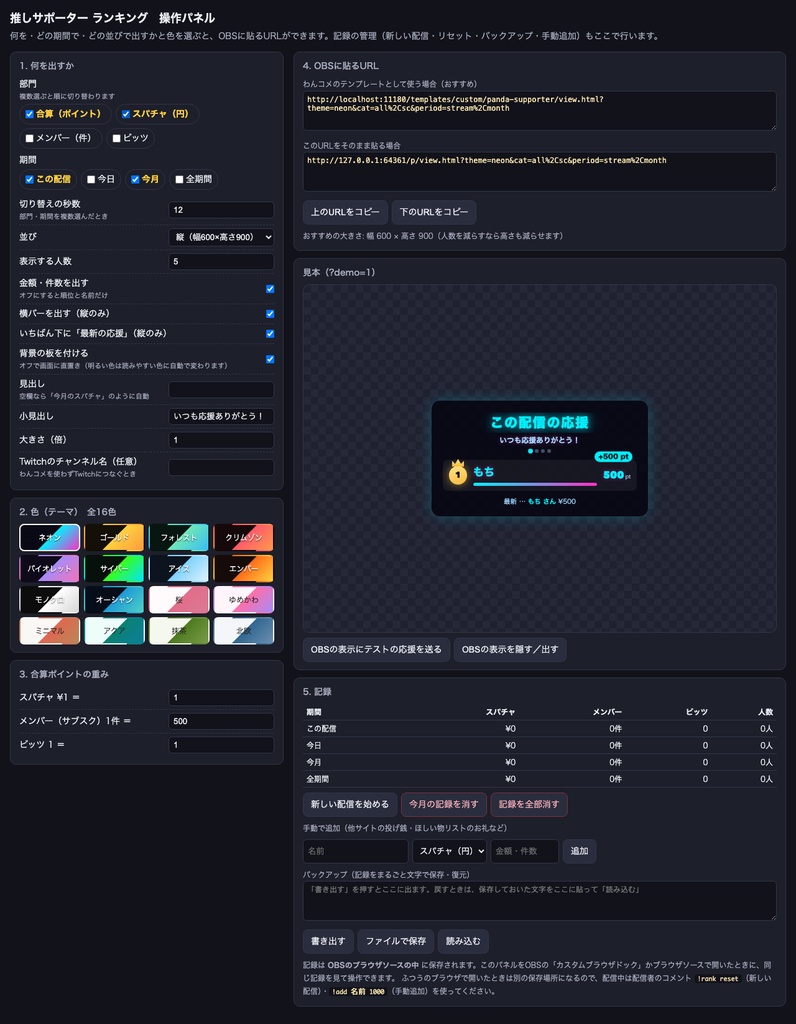Open the 並び layout dropdown

(x=221, y=237)
